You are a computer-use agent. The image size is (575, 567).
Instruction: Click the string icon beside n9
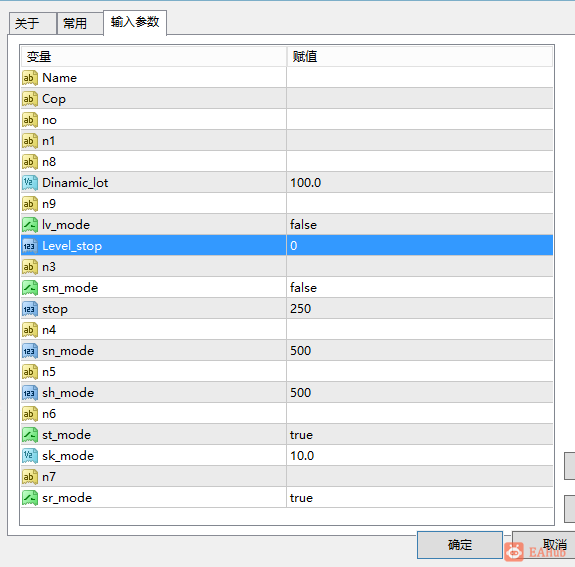(30, 204)
